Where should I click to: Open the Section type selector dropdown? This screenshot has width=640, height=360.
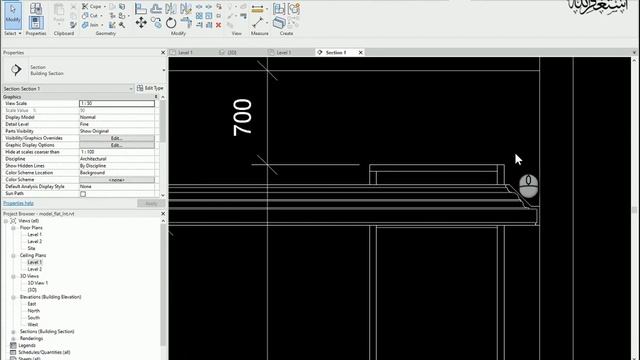164,70
